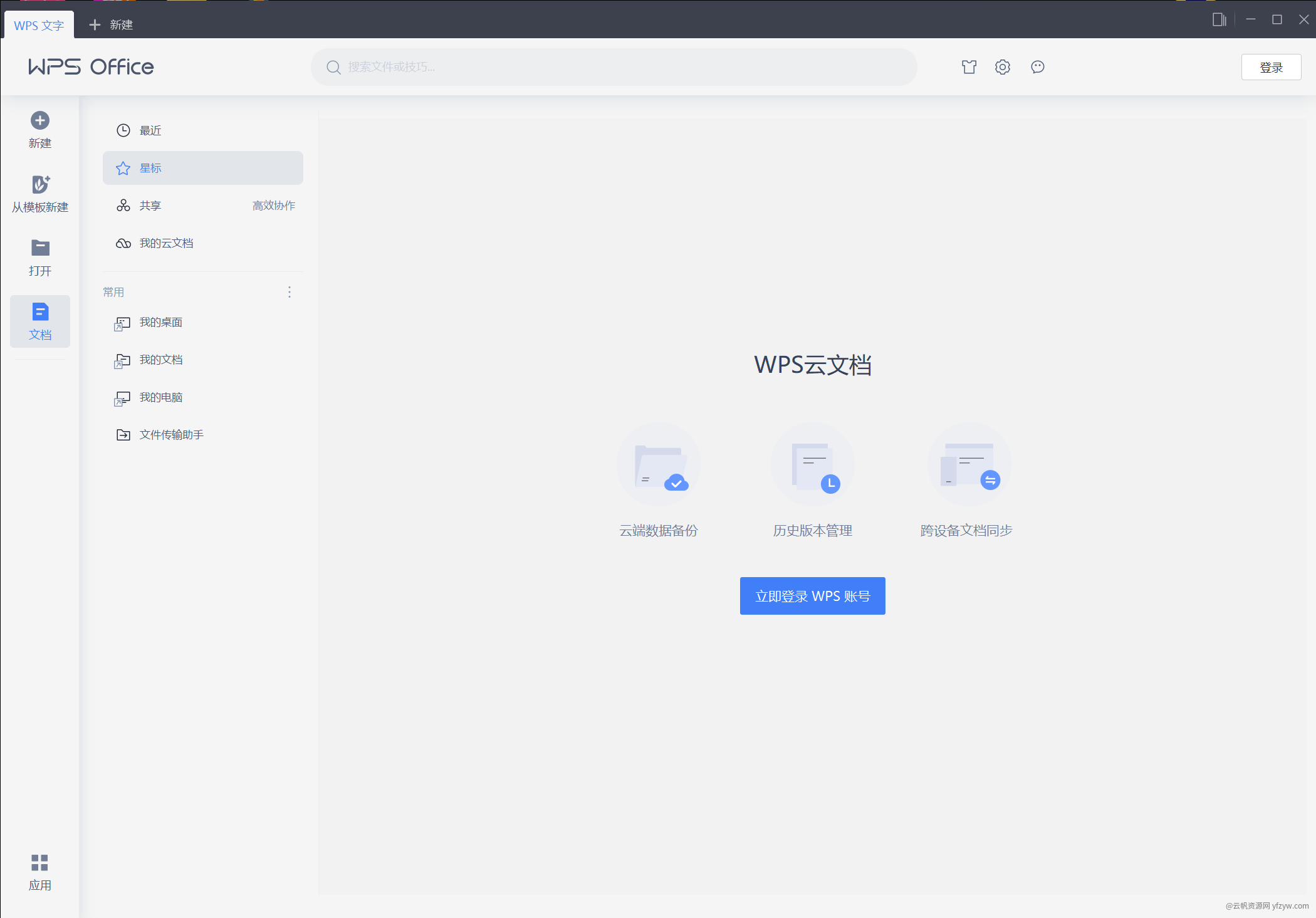Viewport: 1316px width, 918px height.
Task: Click the folder icon for 我的文档
Action: point(122,361)
